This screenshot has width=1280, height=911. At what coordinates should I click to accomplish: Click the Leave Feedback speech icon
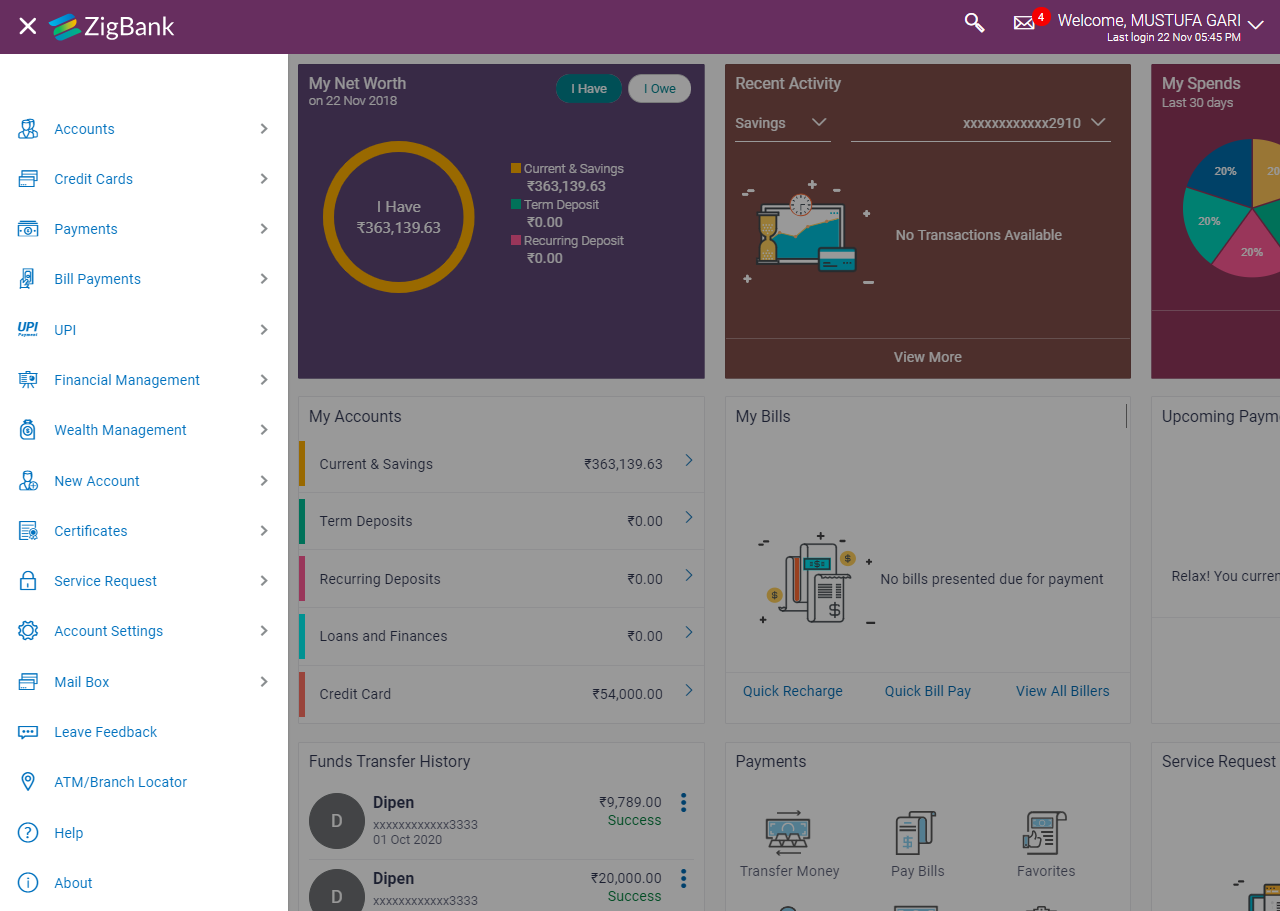coord(28,732)
